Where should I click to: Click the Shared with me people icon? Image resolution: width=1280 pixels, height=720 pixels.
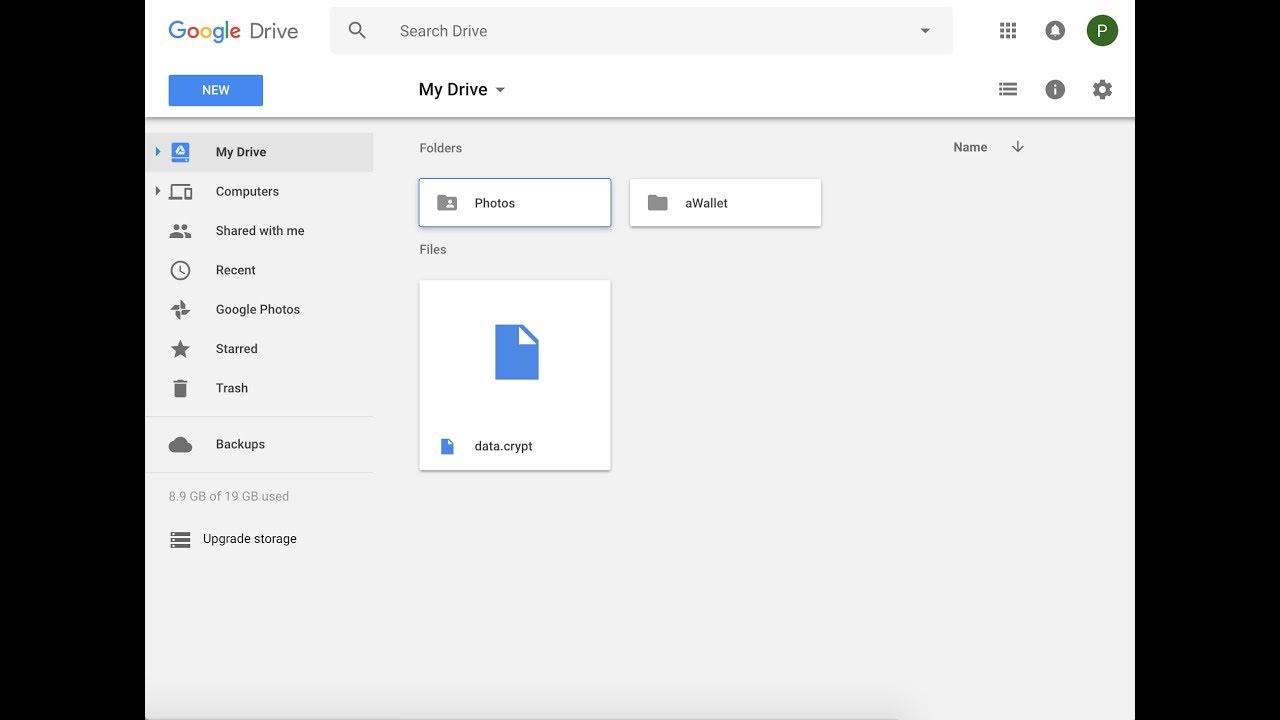180,230
